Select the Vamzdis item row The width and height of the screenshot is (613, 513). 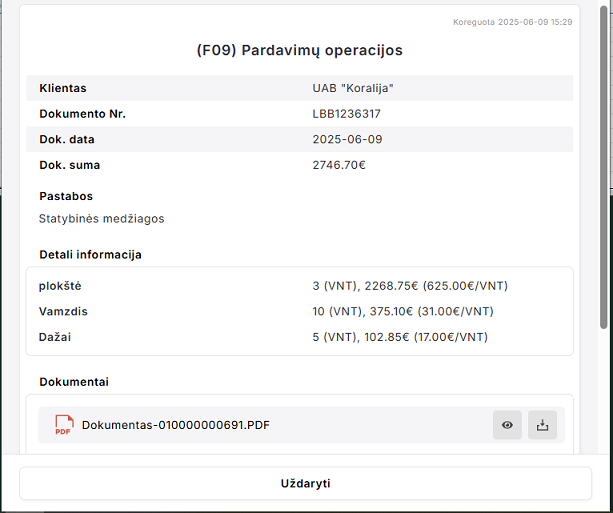coord(300,311)
